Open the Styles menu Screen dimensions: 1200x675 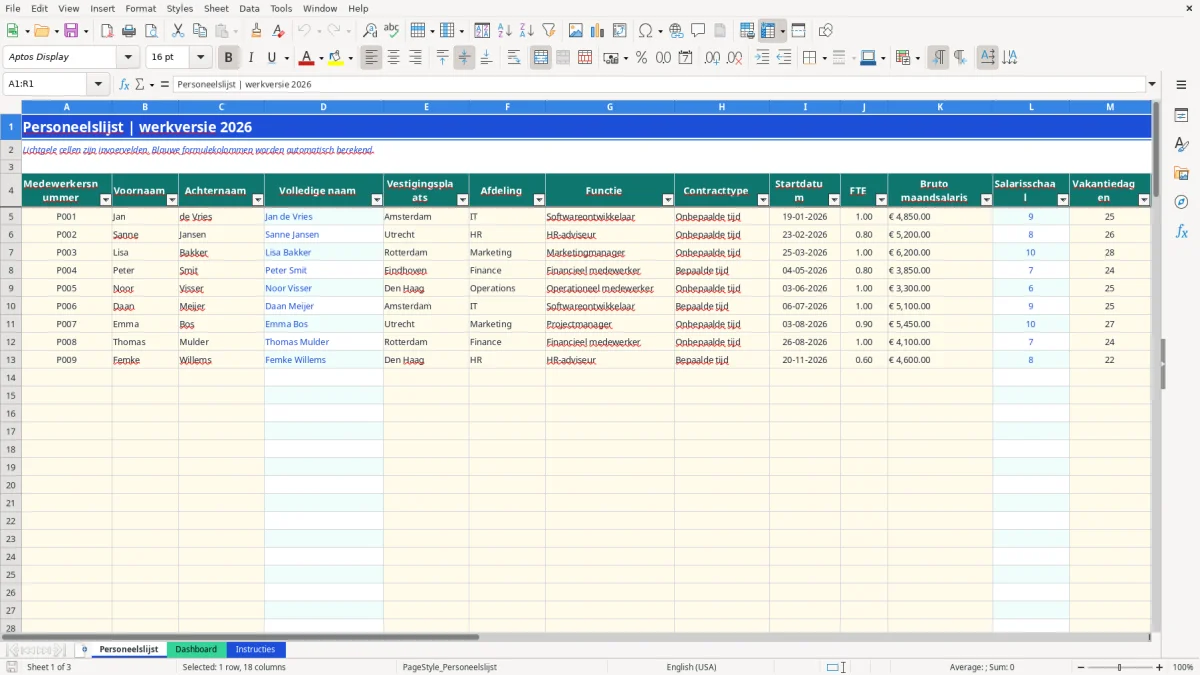(180, 8)
